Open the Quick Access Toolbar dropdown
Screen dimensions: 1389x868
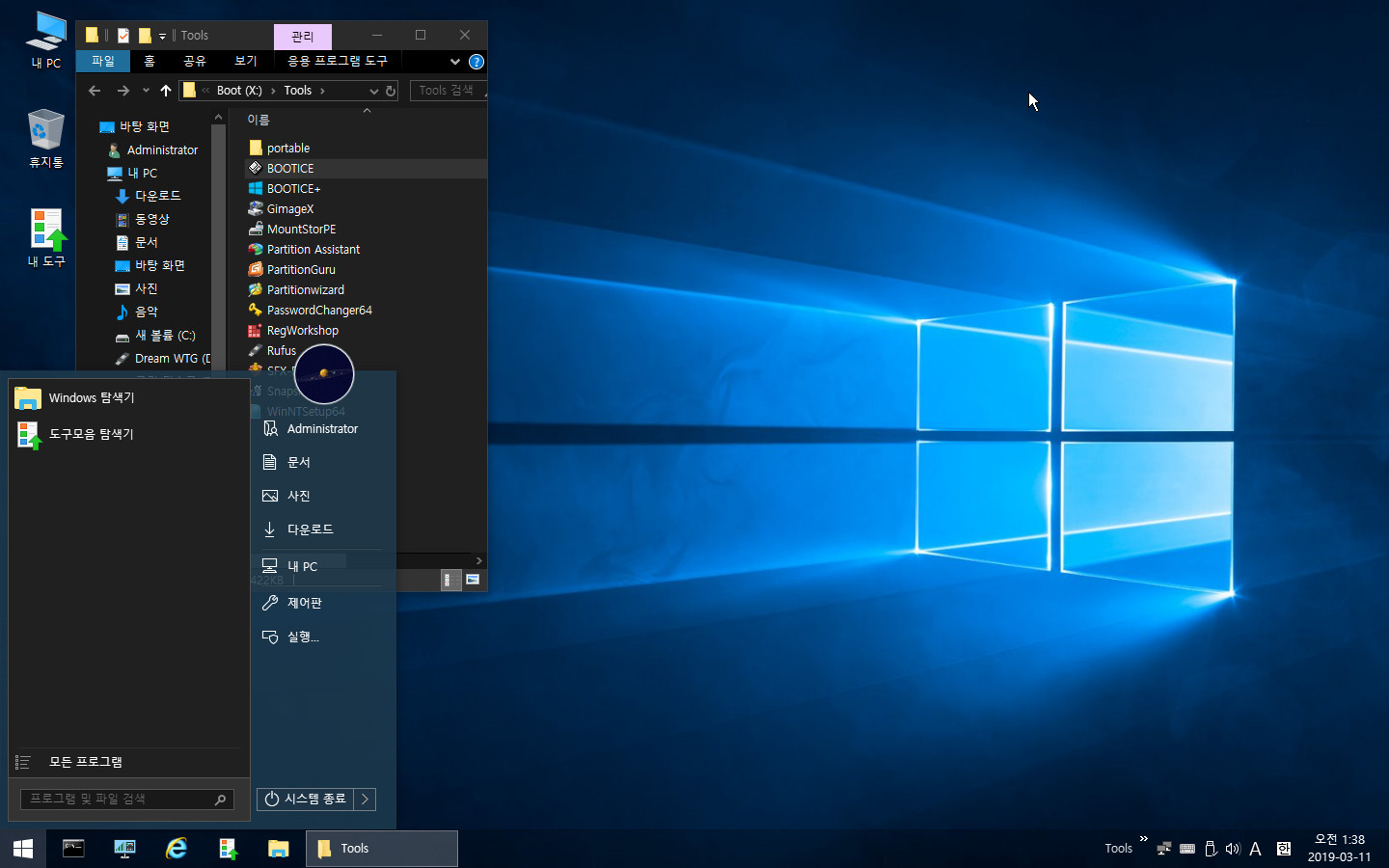[162, 36]
